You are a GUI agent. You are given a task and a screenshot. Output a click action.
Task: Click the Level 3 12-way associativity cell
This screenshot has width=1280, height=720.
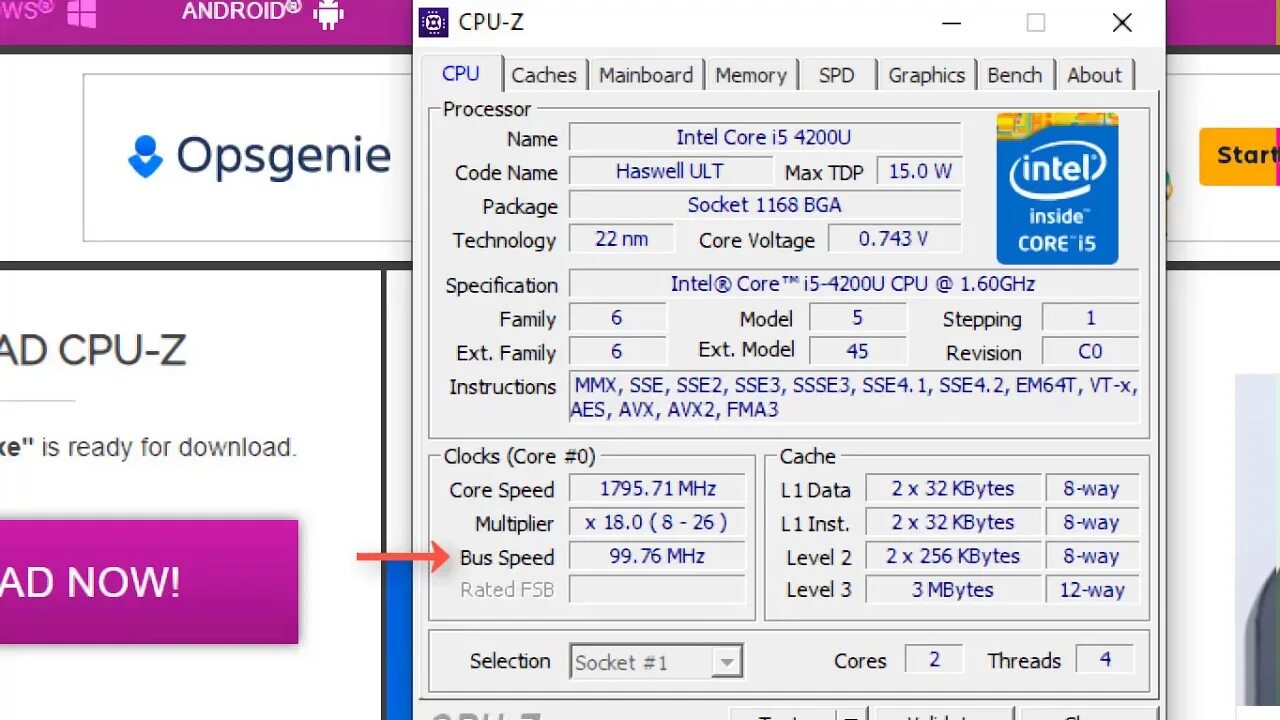tap(1092, 589)
